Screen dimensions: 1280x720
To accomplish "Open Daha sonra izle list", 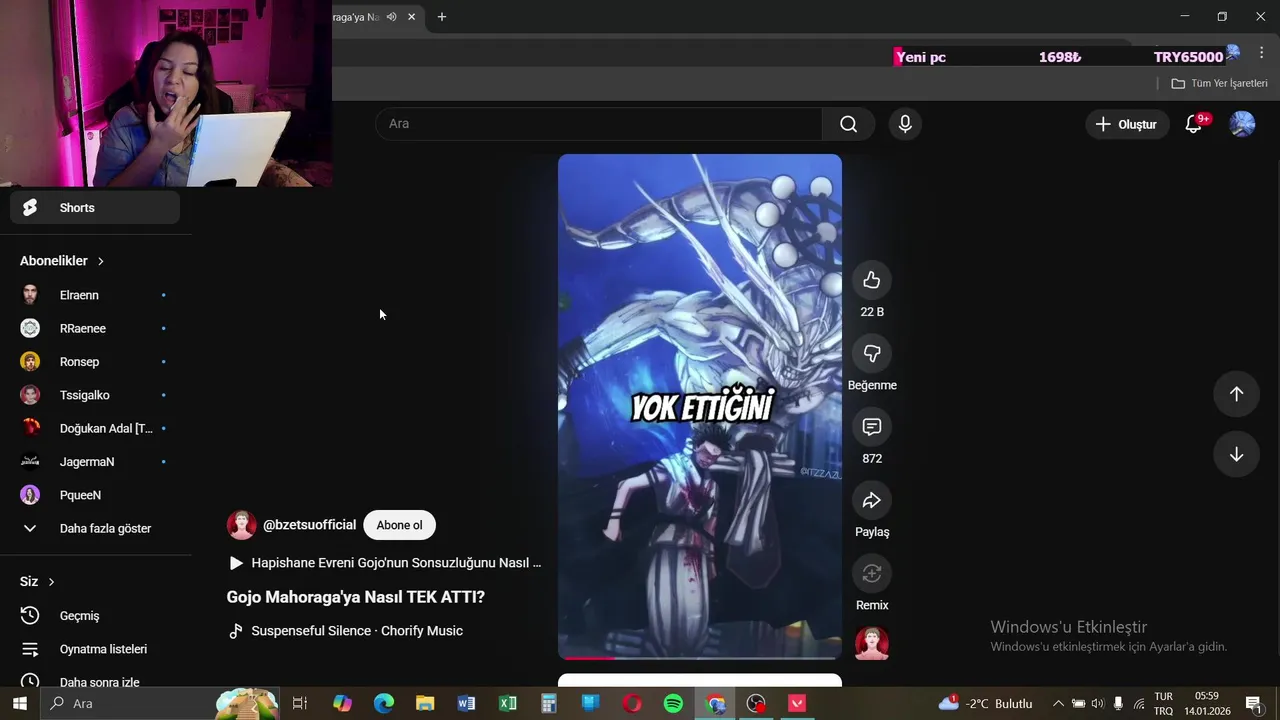I will click(x=95, y=682).
